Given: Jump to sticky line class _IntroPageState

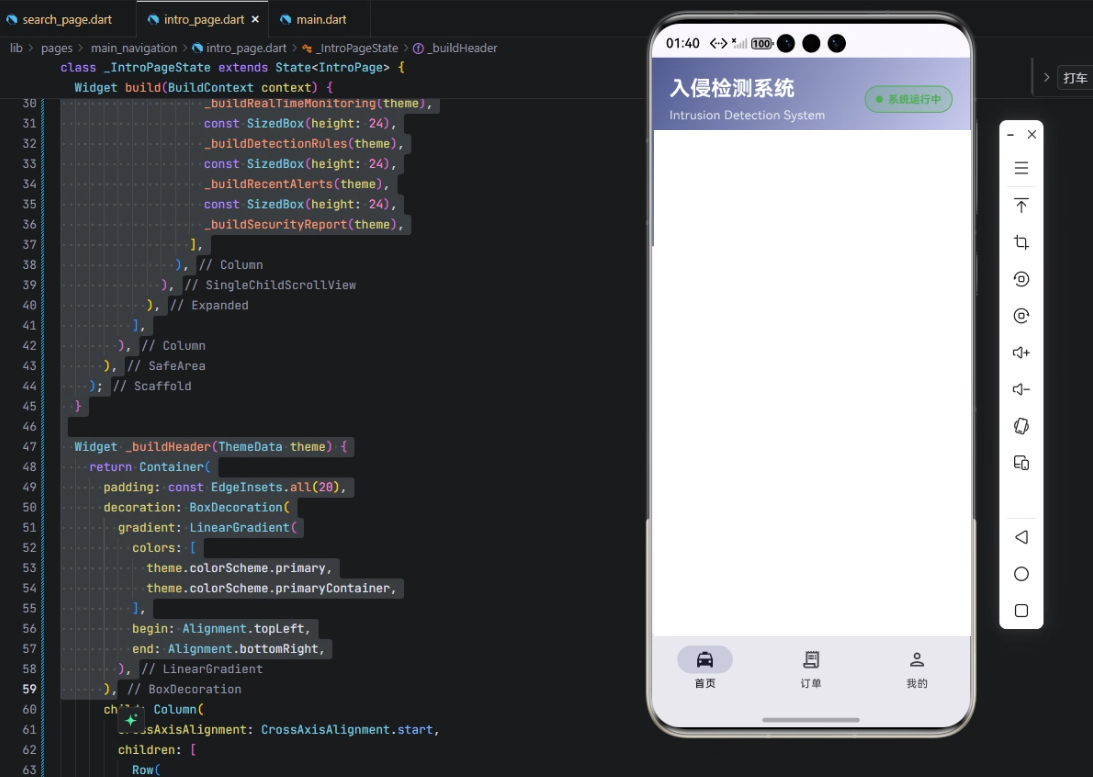Looking at the screenshot, I should (232, 68).
